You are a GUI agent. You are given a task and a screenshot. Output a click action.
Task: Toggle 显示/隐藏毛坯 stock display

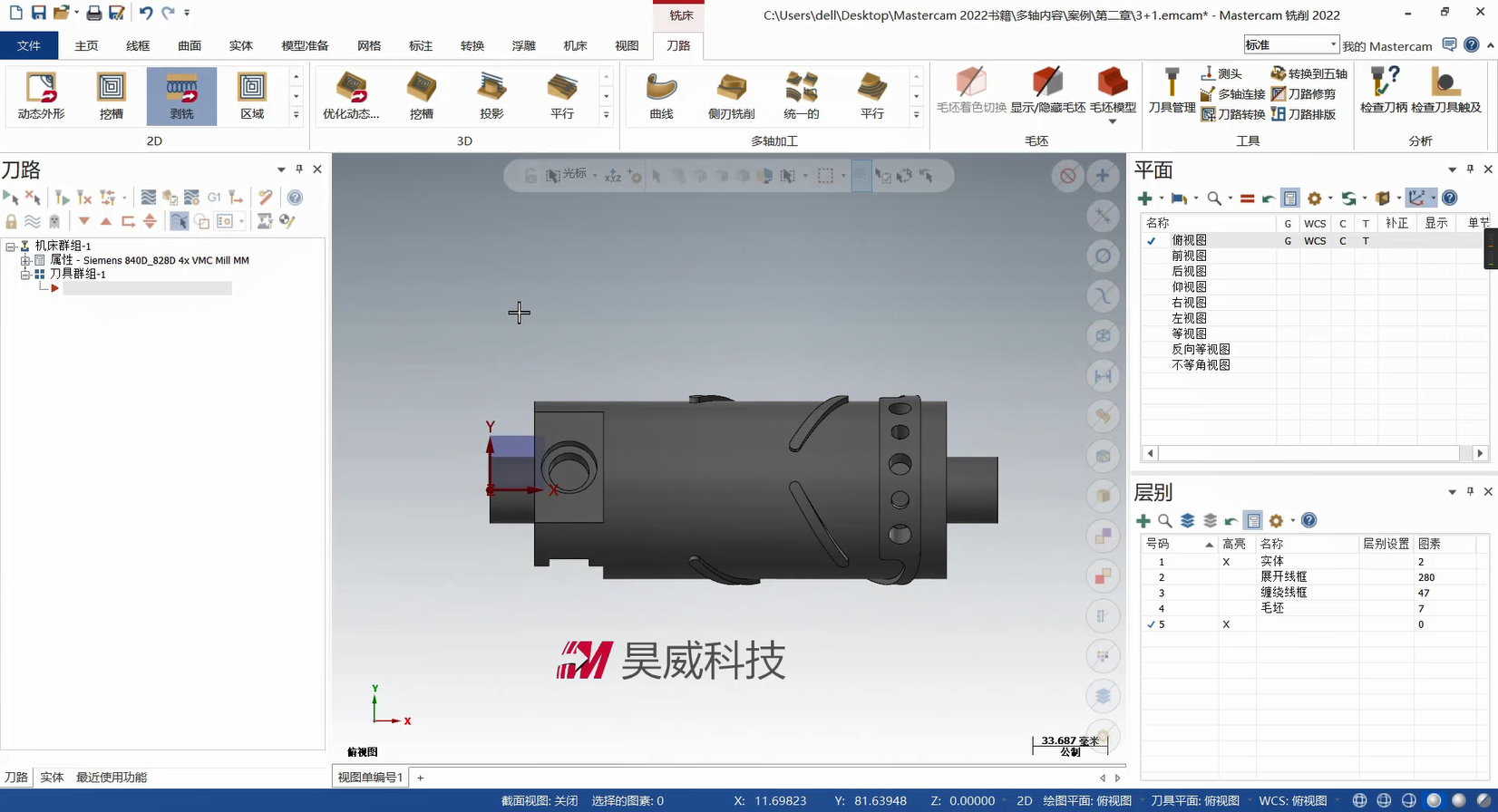[1047, 91]
